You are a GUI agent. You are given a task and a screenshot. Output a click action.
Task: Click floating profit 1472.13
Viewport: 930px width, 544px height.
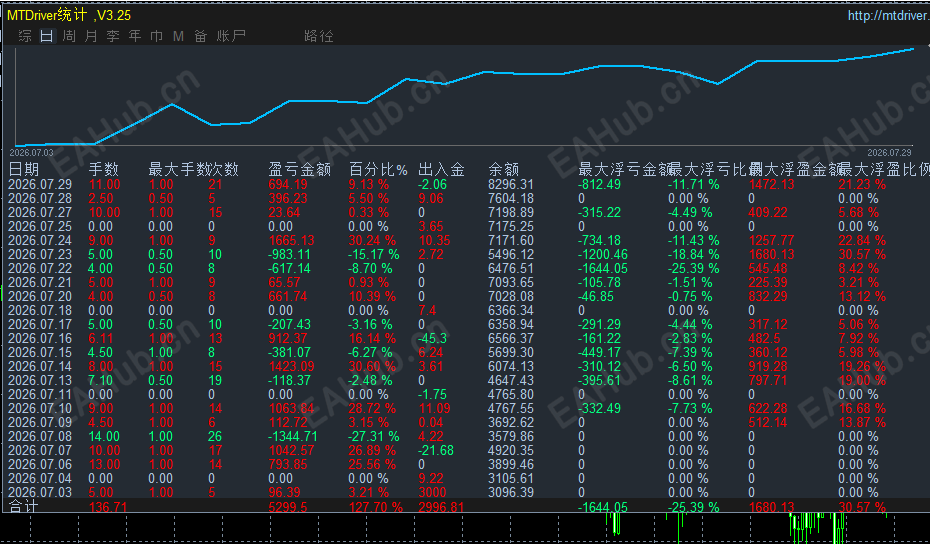[x=772, y=184]
